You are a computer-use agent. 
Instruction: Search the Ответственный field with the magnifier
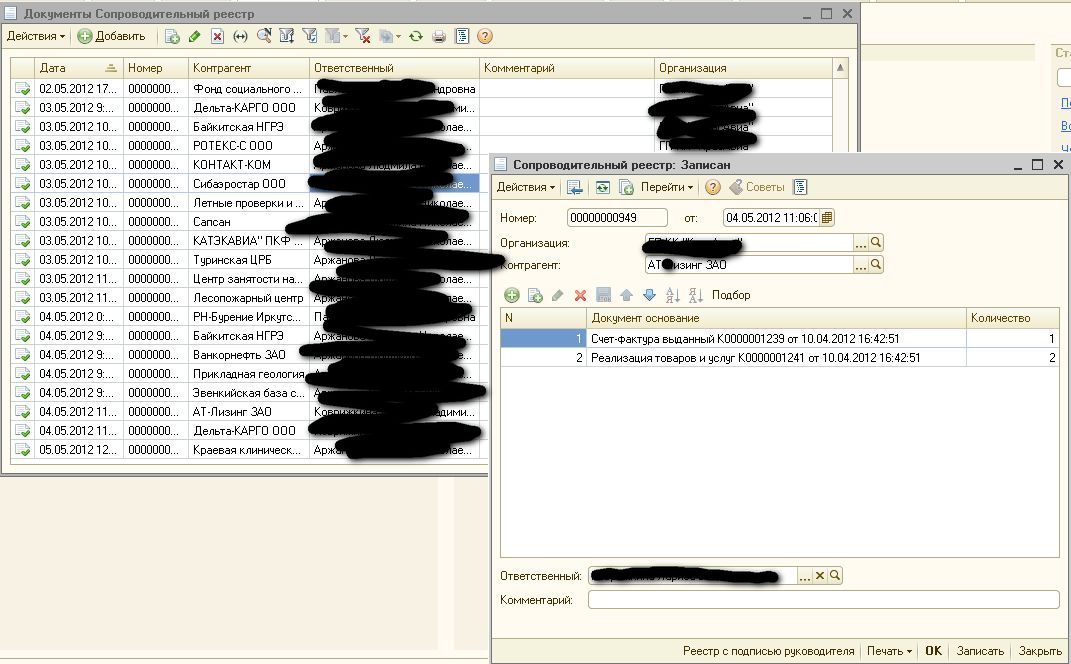coord(835,576)
